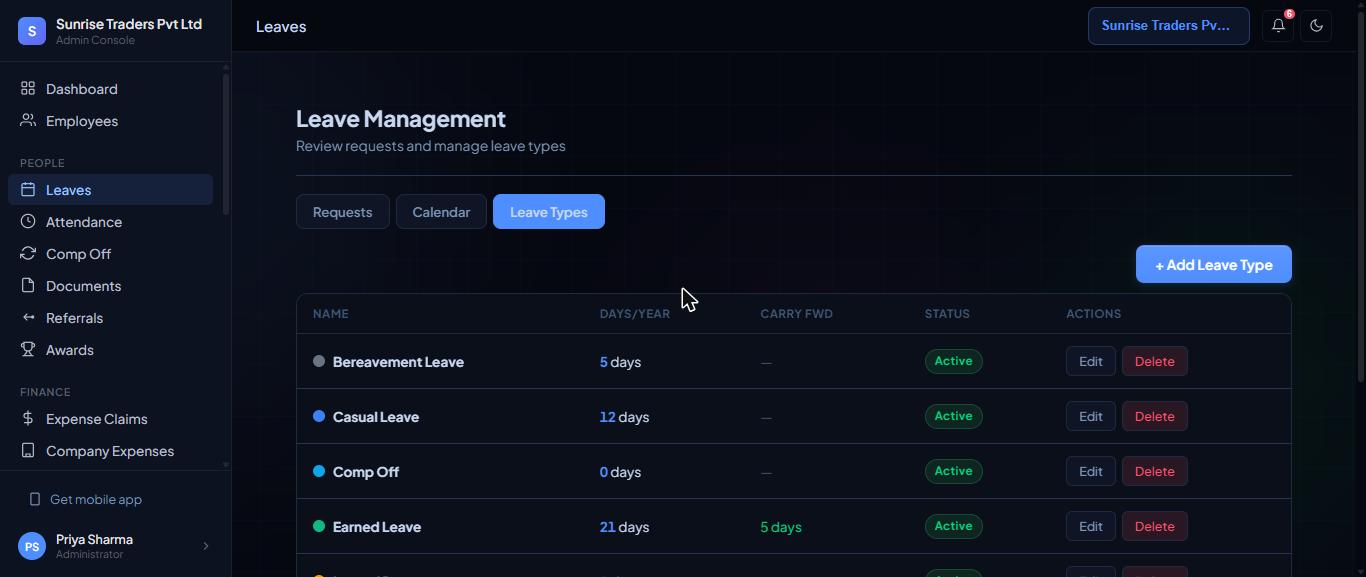Click the Sunrise Traders 'S' logo
1366x577 pixels.
[x=32, y=31]
